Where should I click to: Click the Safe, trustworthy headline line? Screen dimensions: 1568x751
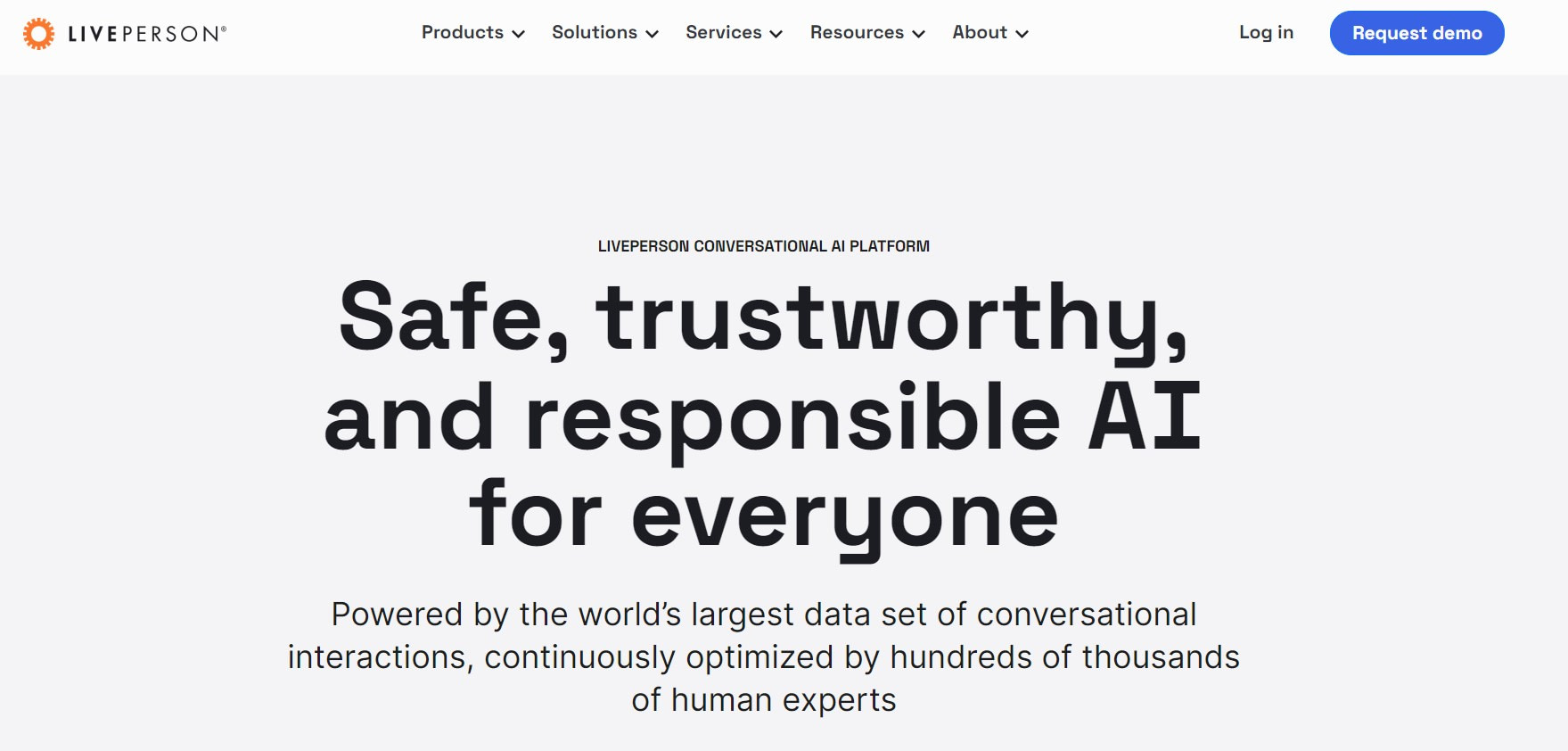pos(764,318)
